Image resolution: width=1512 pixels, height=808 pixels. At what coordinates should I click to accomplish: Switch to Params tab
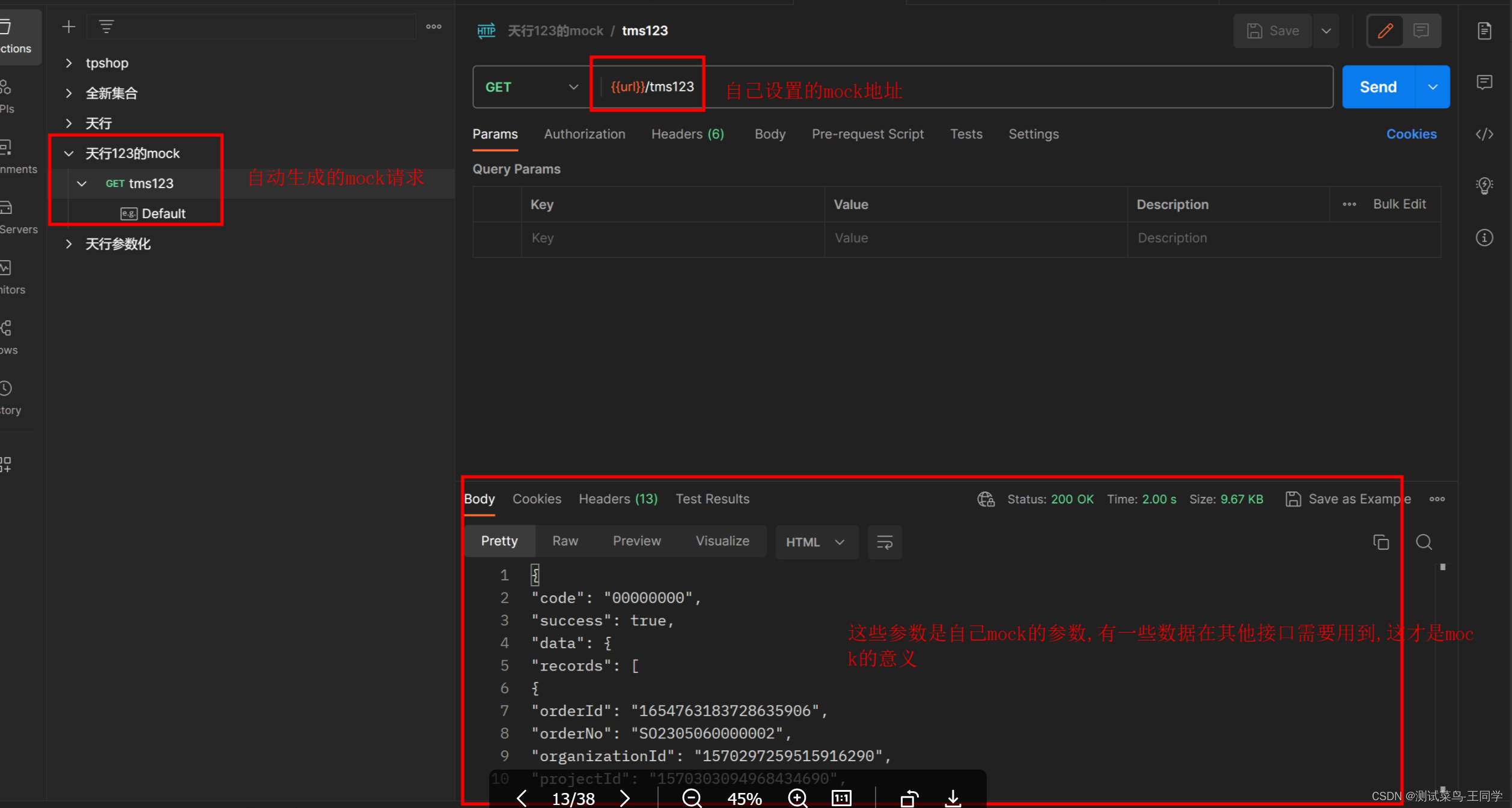[495, 134]
